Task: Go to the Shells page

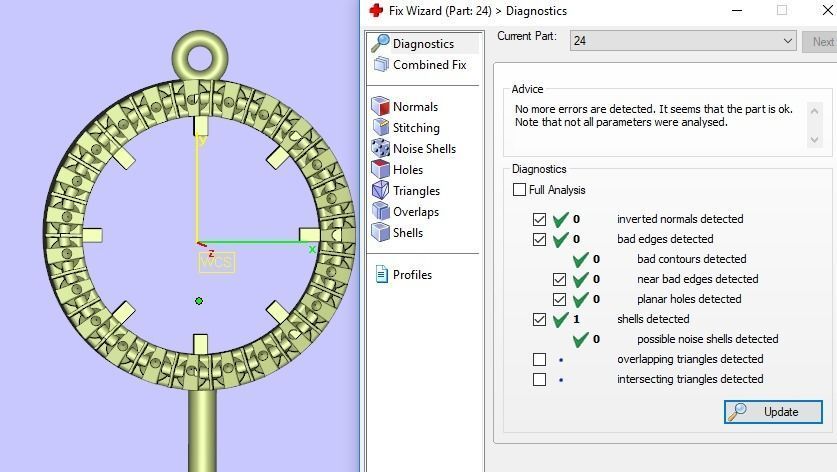Action: point(408,232)
